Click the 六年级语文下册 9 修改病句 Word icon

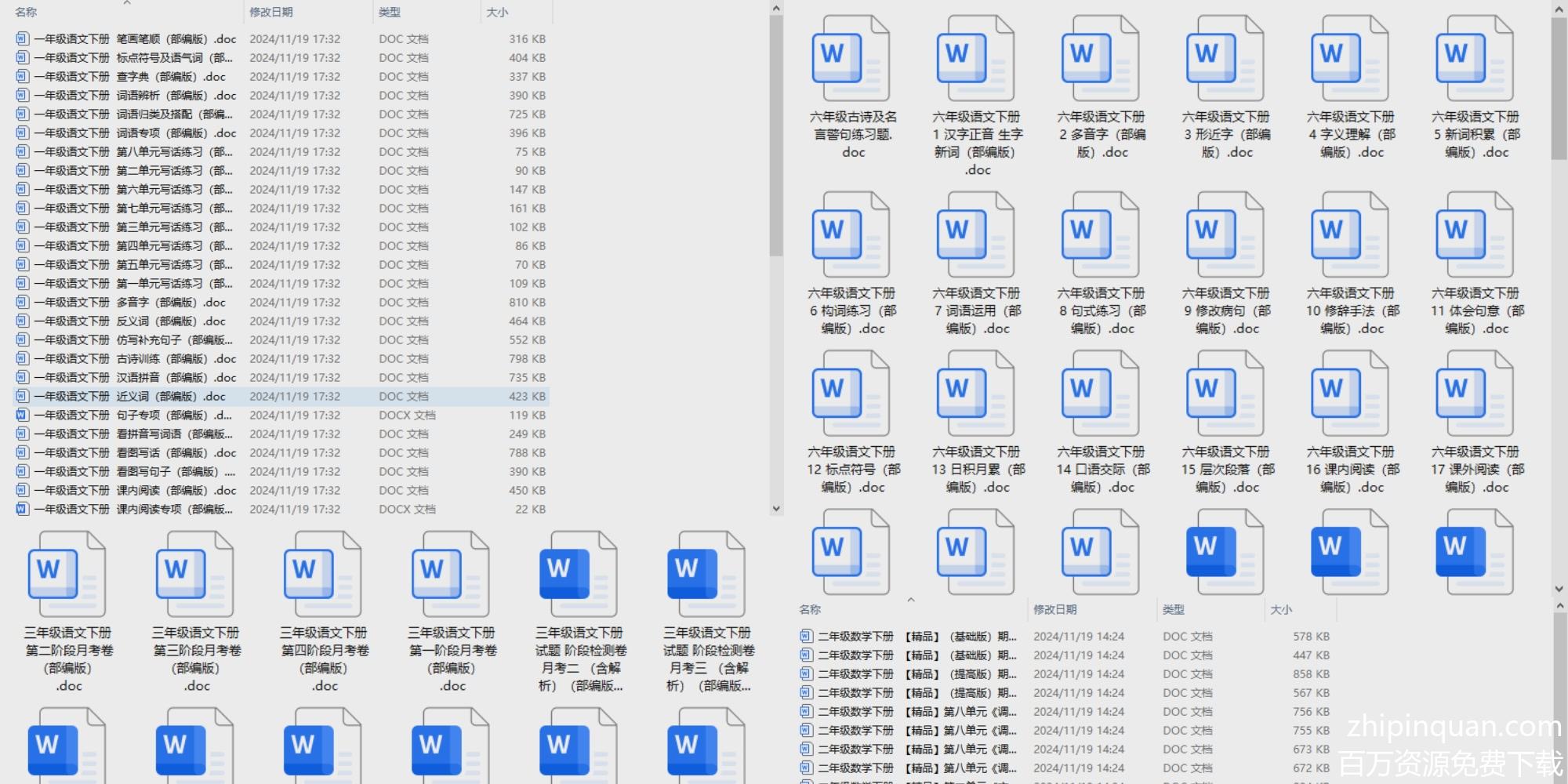click(x=1225, y=236)
